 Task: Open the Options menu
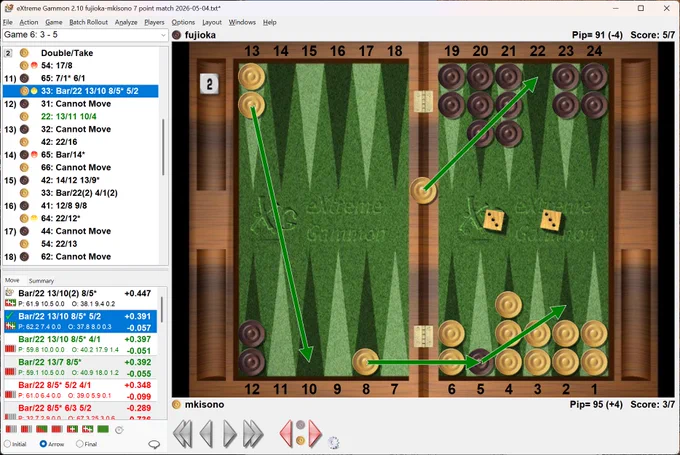click(x=183, y=22)
